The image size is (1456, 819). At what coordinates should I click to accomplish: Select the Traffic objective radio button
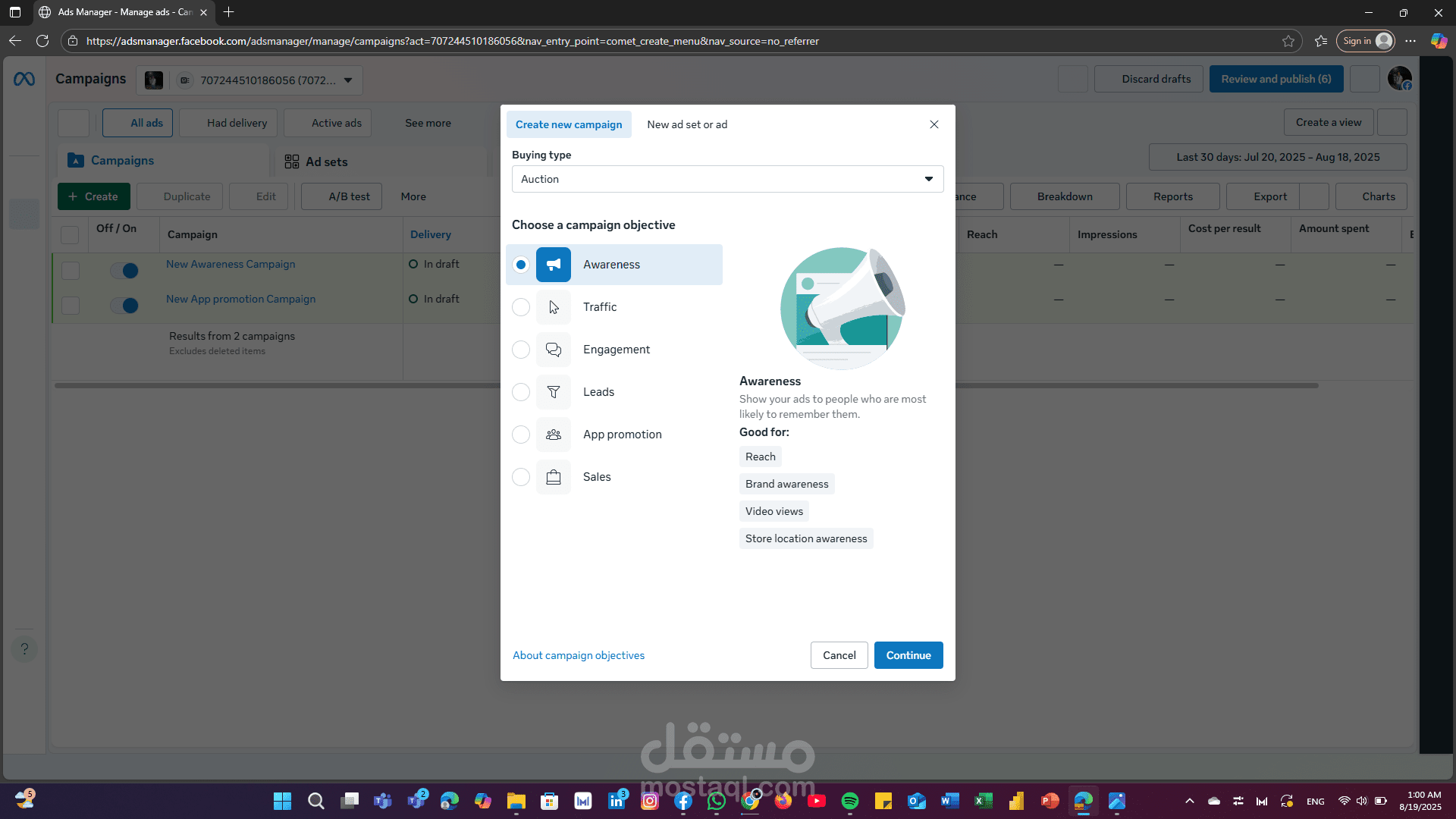(521, 307)
